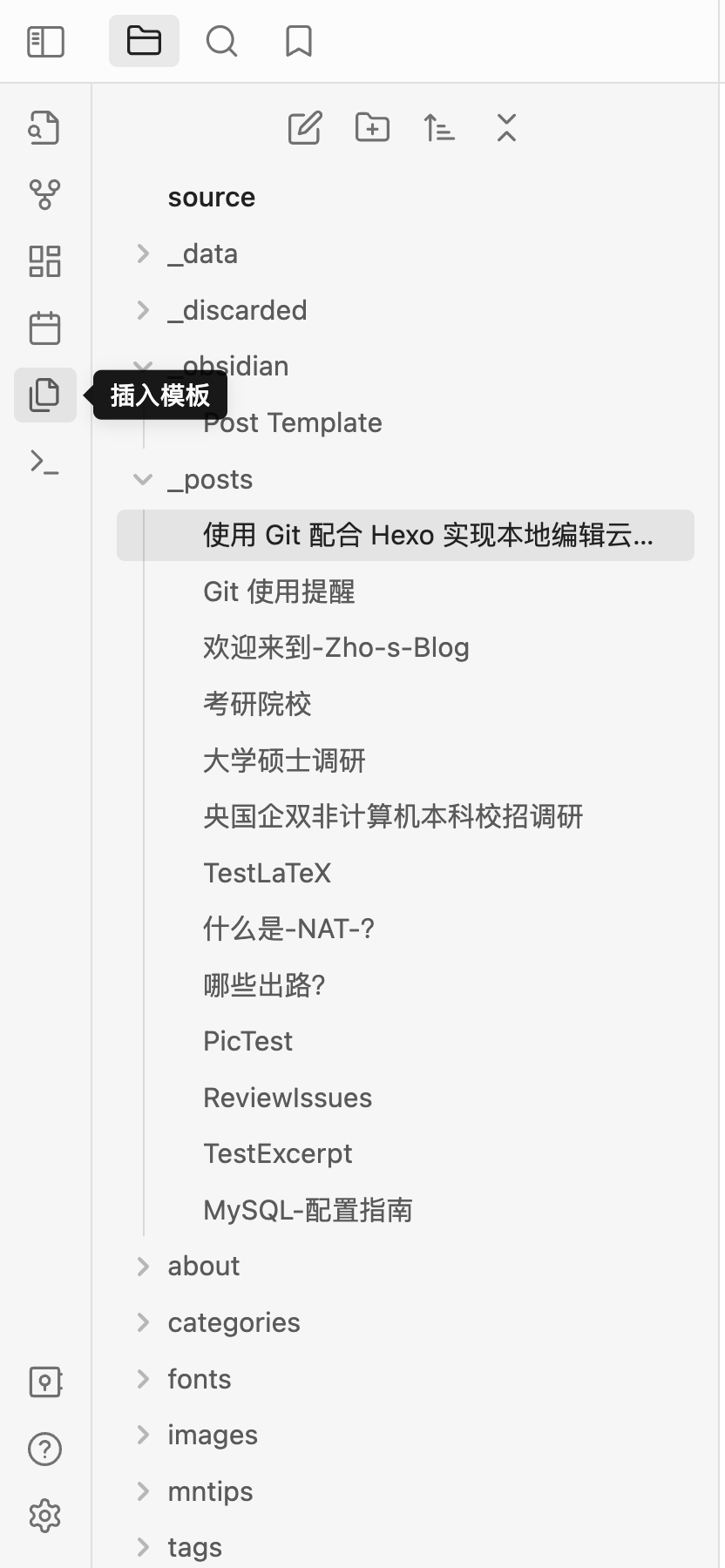This screenshot has height=1568, width=725.
Task: Change the file sort order
Action: coord(439,128)
